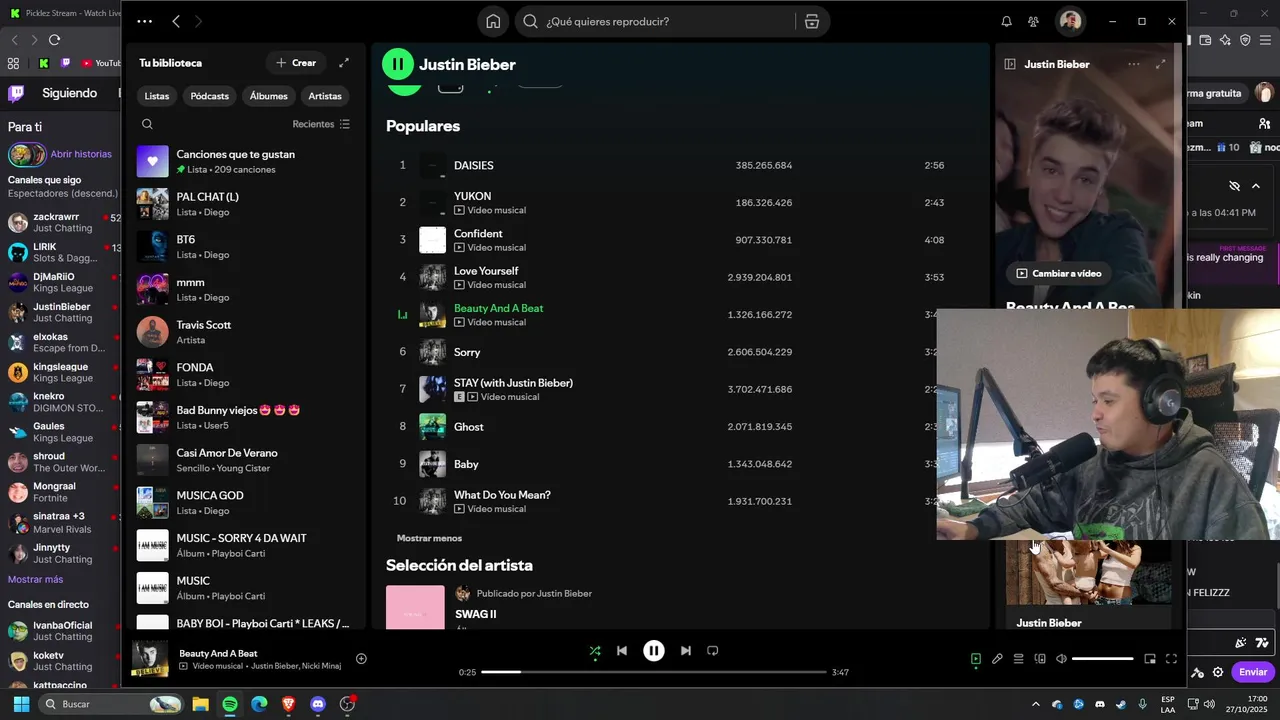The image size is (1280, 720).
Task: Open the Spotify Browse icon in search bar
Action: tap(811, 21)
